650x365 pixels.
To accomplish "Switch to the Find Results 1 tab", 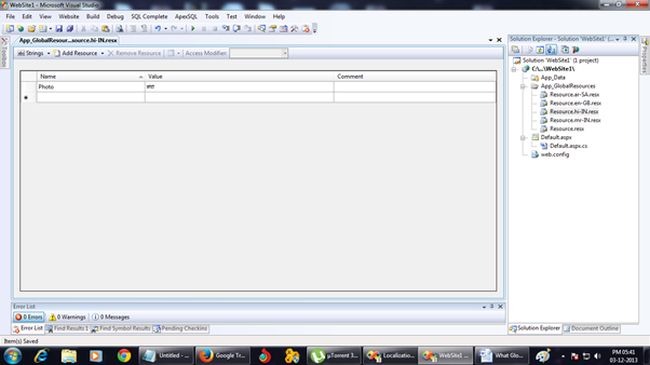I will click(67, 328).
